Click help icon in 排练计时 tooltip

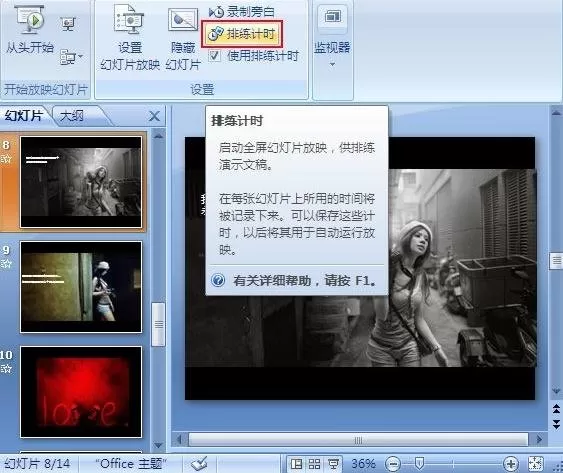tap(218, 280)
